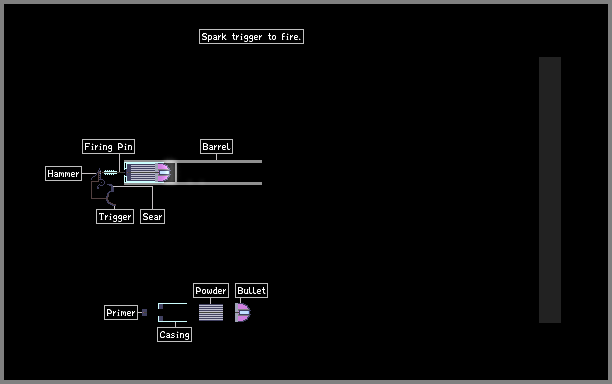Click the Barrel label
The image size is (612, 384).
(216, 147)
